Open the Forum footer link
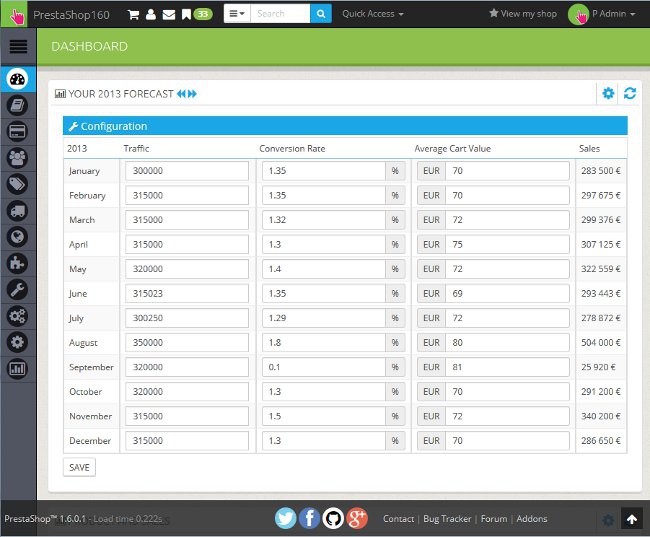Image resolution: width=650 pixels, height=537 pixels. [x=494, y=519]
